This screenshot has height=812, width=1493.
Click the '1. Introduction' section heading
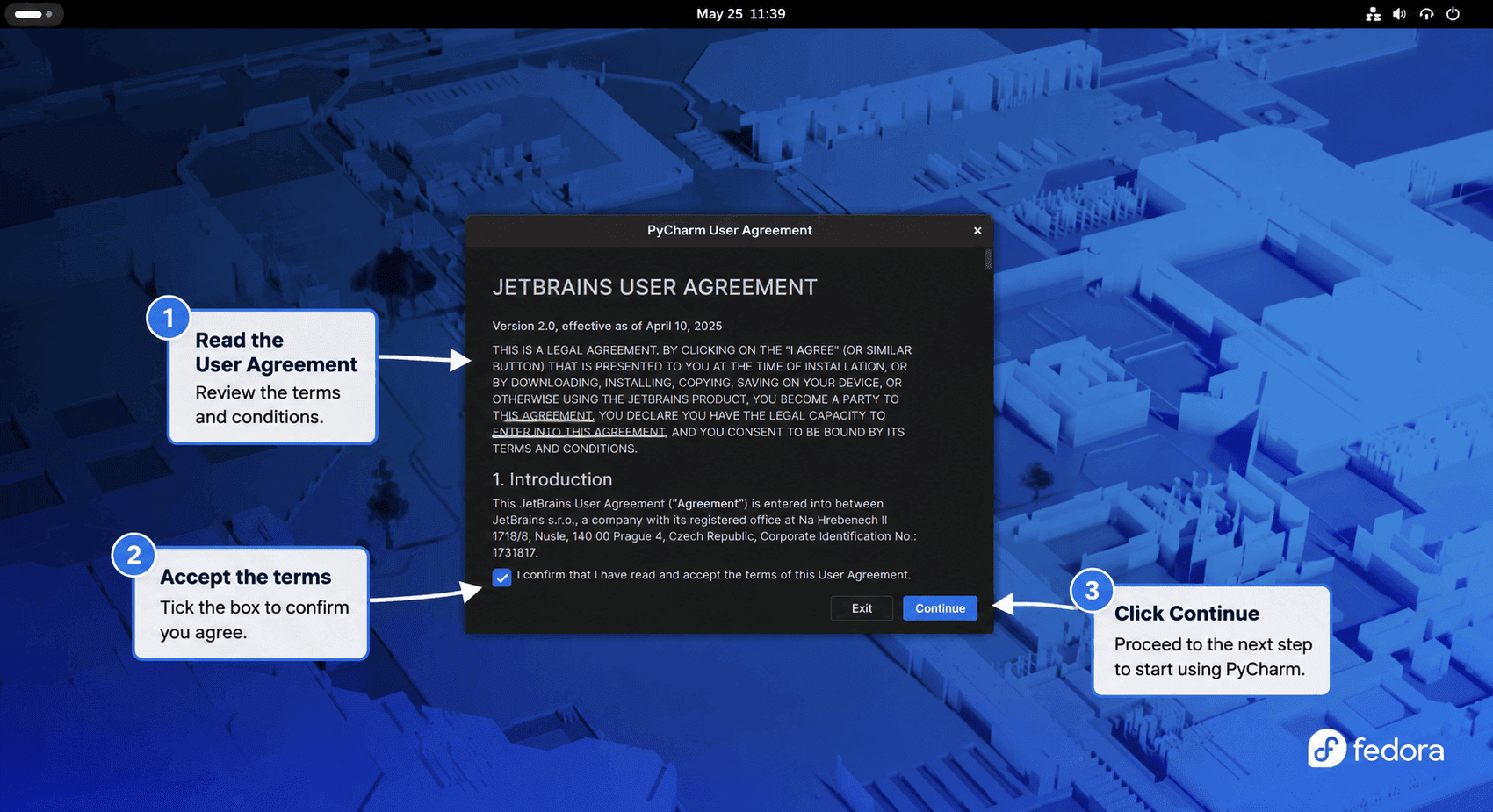pos(552,479)
